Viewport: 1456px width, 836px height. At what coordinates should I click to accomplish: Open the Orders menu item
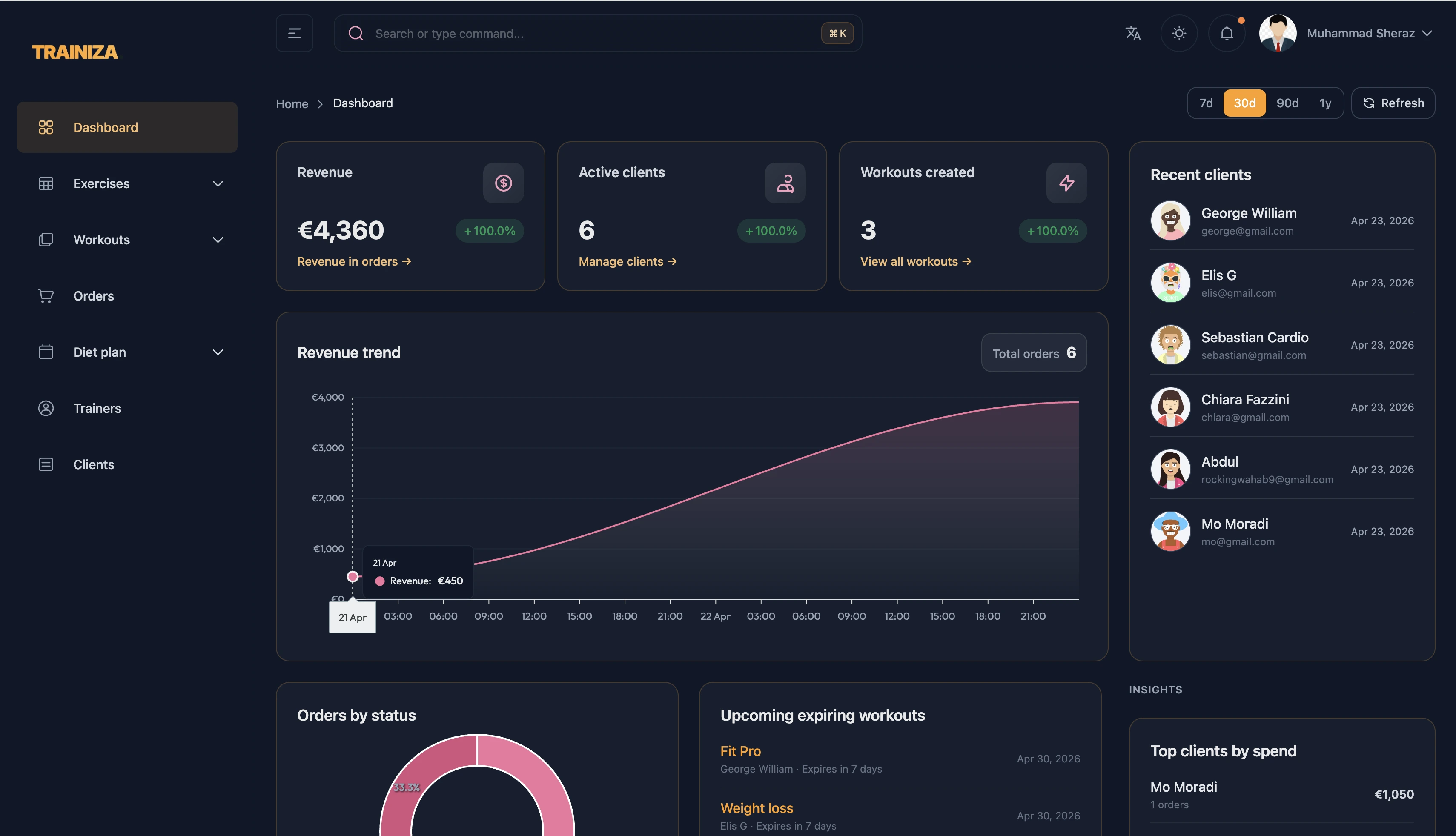pos(127,296)
